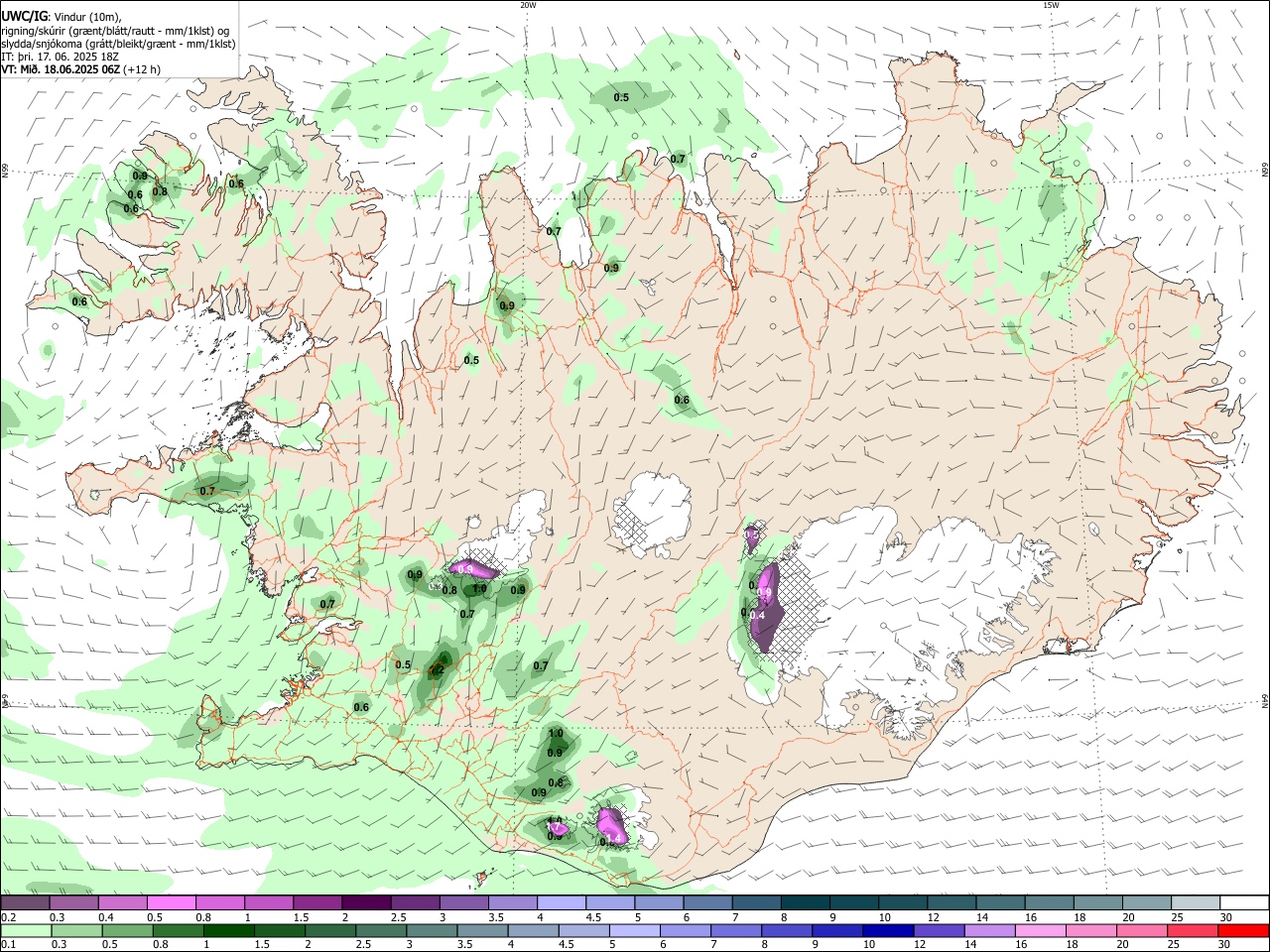The height and width of the screenshot is (952, 1270).
Task: Click the upper legend swatch between 0.3 and 0.4
Action: (x=72, y=902)
